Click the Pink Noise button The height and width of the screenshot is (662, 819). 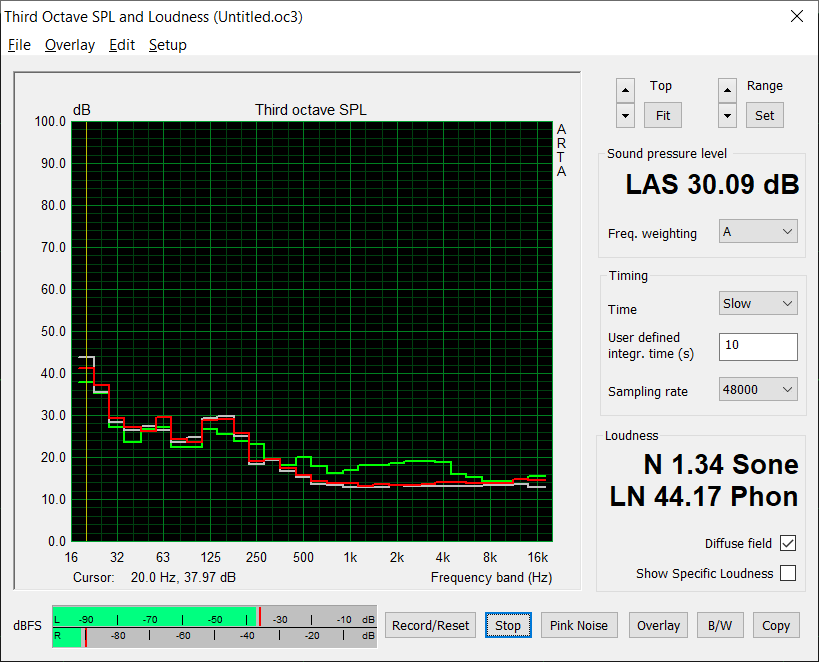coord(579,625)
